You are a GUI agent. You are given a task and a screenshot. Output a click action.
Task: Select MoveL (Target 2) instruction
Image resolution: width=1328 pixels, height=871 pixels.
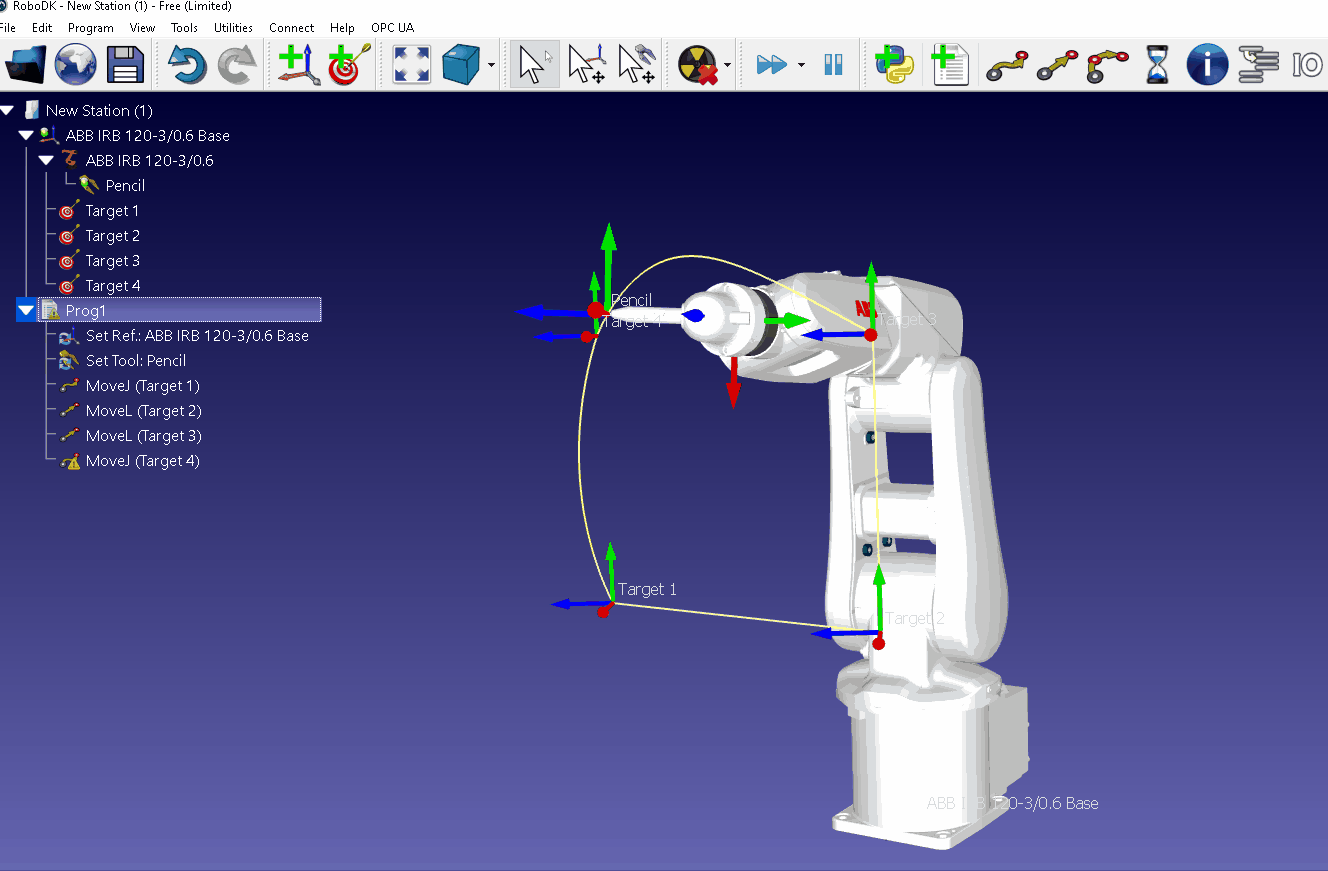click(143, 410)
